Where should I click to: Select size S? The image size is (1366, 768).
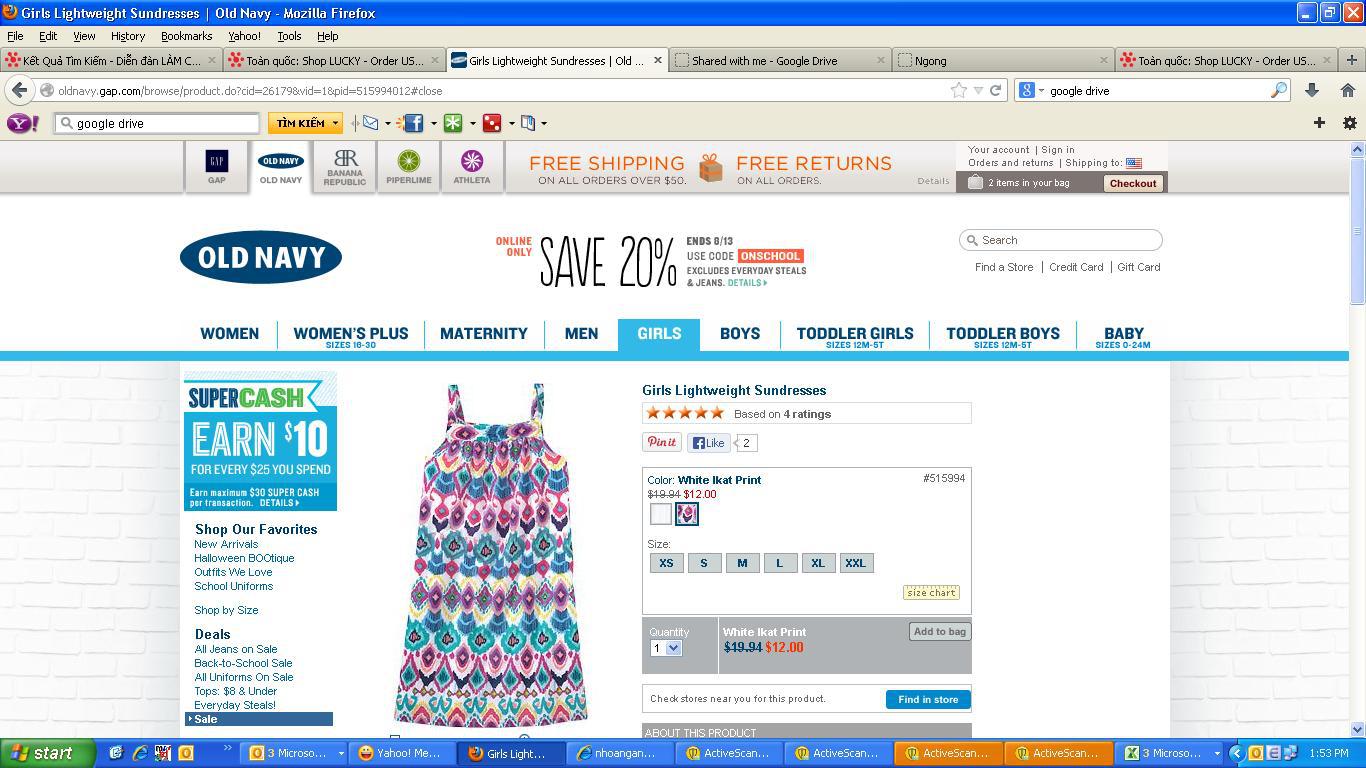(x=704, y=563)
